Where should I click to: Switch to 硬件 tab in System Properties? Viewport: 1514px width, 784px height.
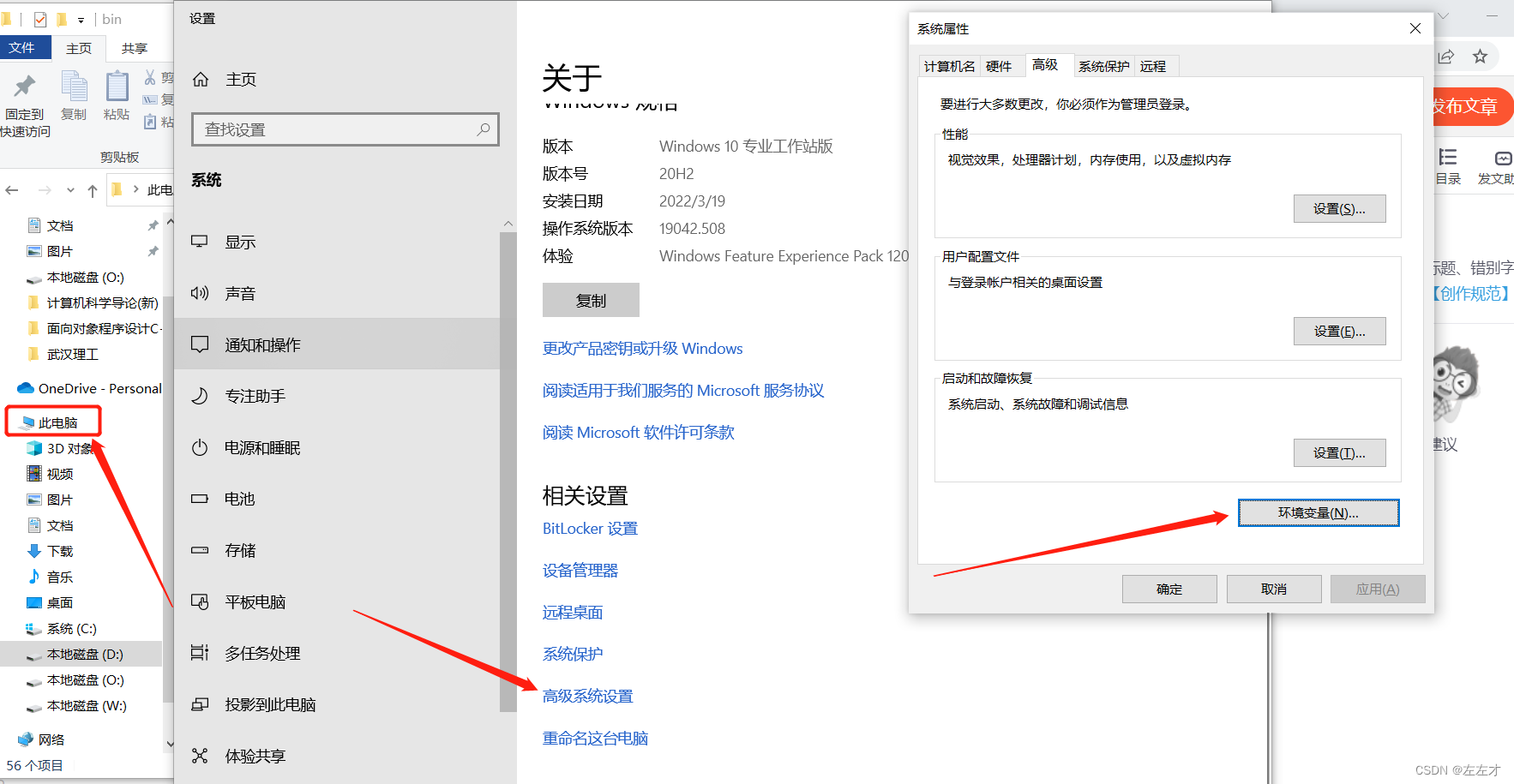coord(999,66)
